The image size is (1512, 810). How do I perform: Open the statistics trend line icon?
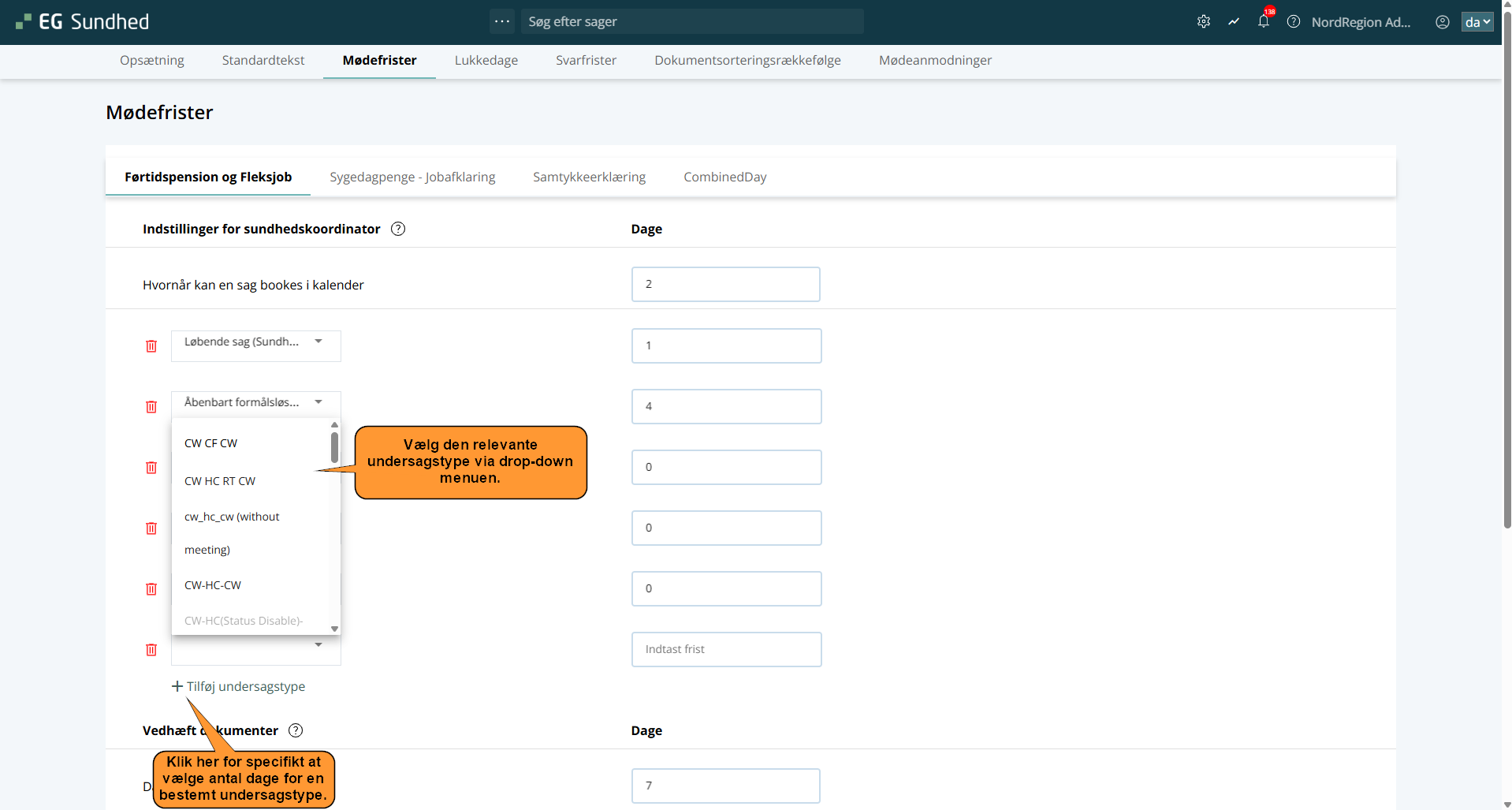pos(1234,22)
